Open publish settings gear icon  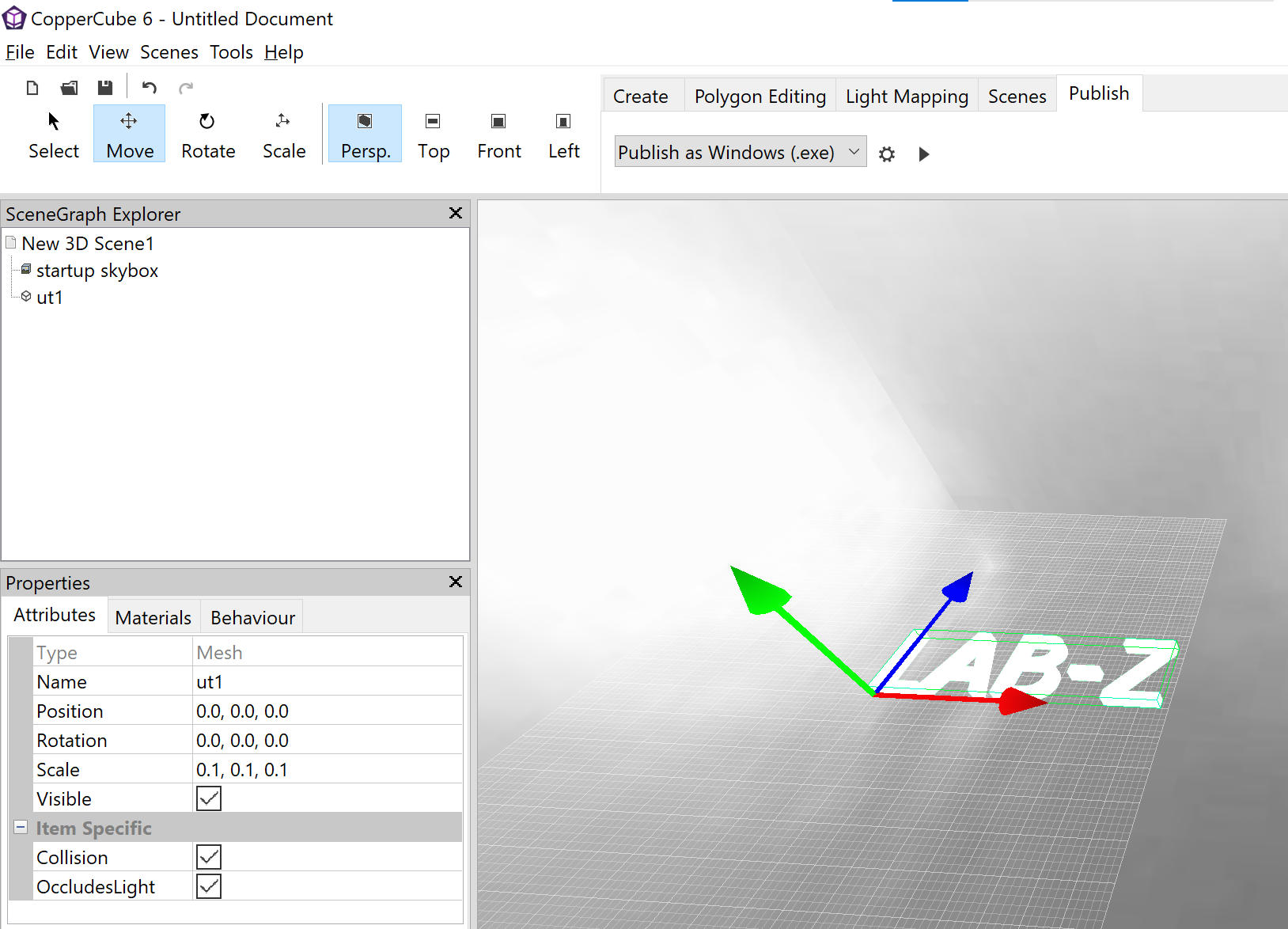(x=887, y=154)
